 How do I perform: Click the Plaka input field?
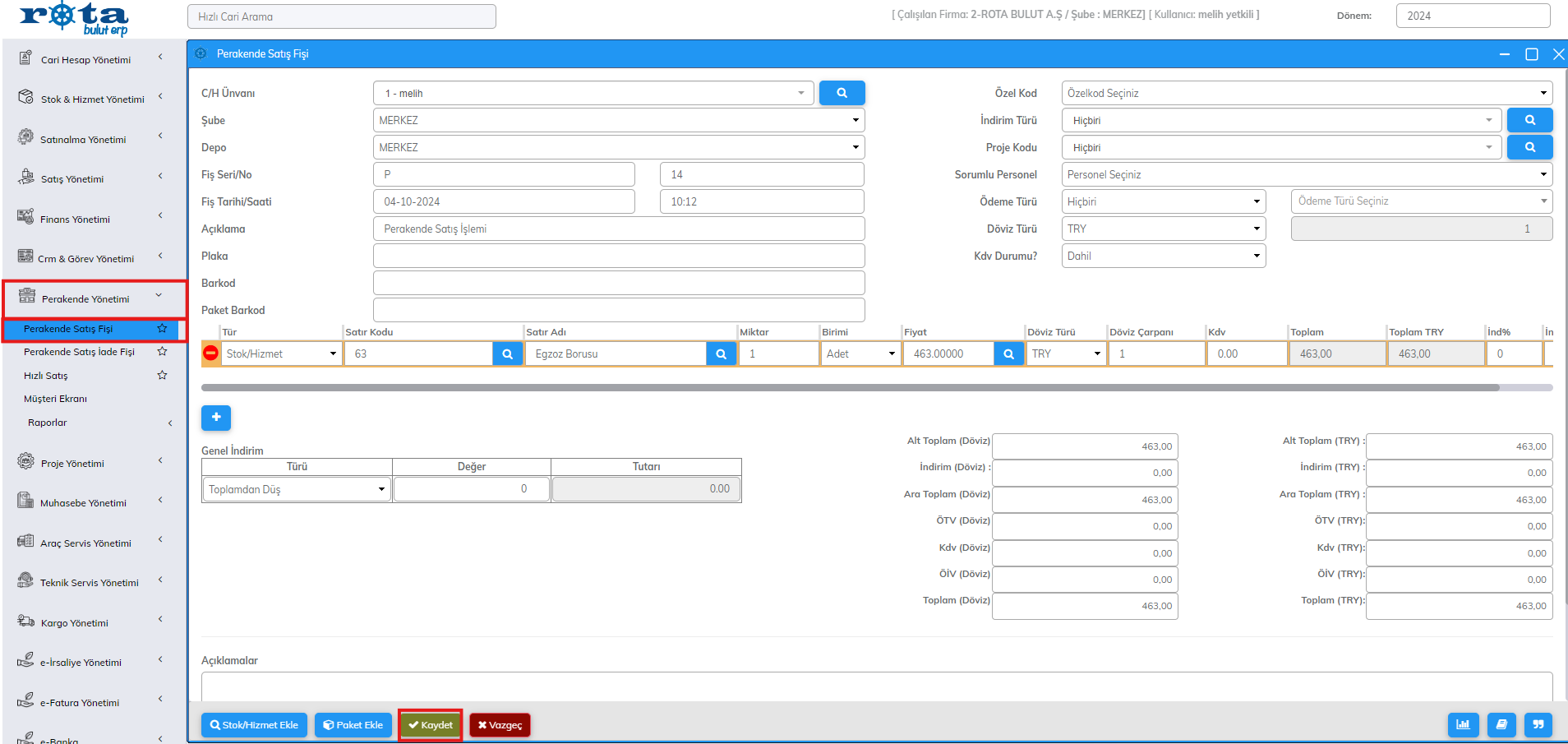click(x=618, y=256)
